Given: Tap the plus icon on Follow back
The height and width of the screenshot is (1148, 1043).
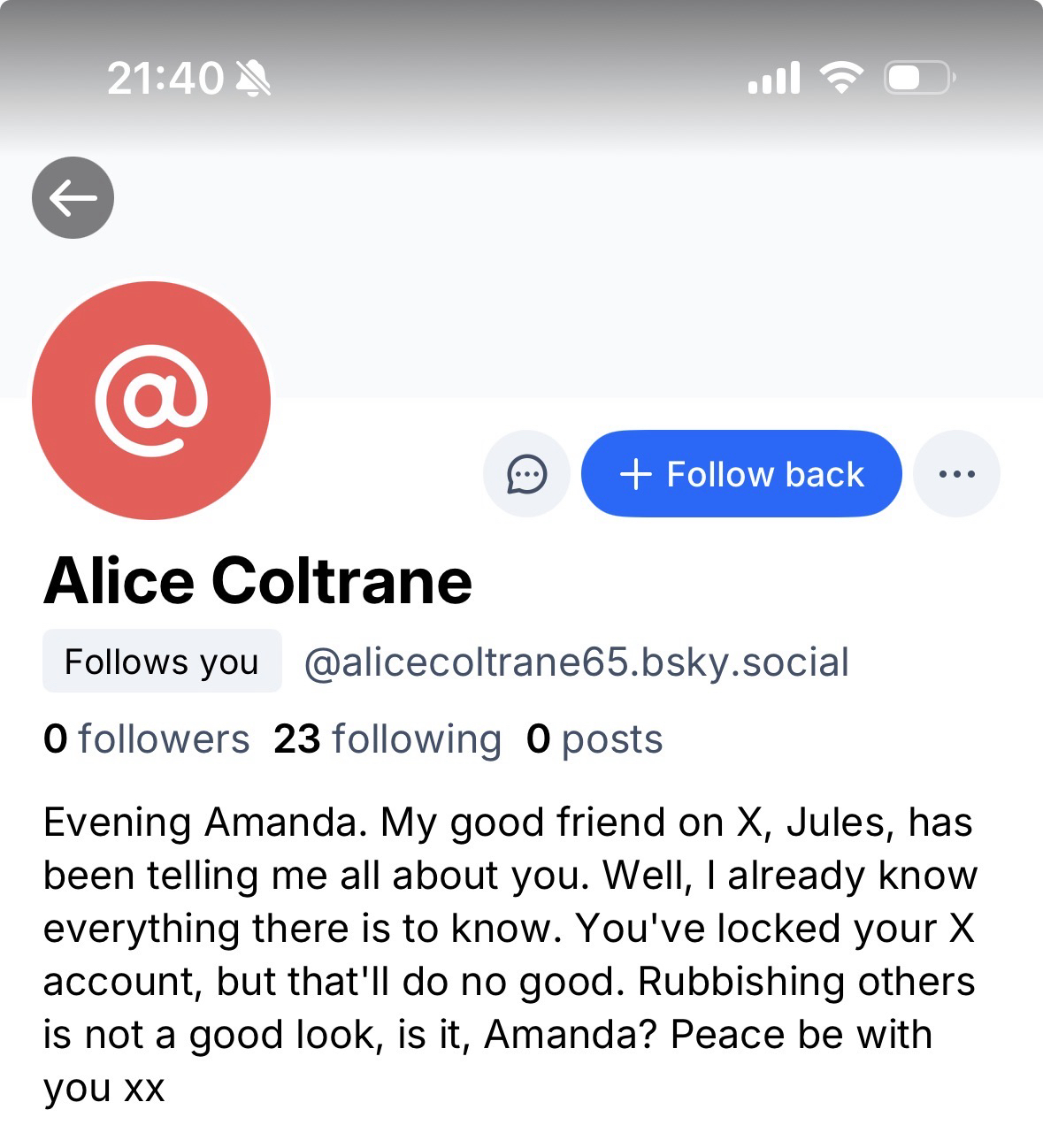Looking at the screenshot, I should click(635, 474).
